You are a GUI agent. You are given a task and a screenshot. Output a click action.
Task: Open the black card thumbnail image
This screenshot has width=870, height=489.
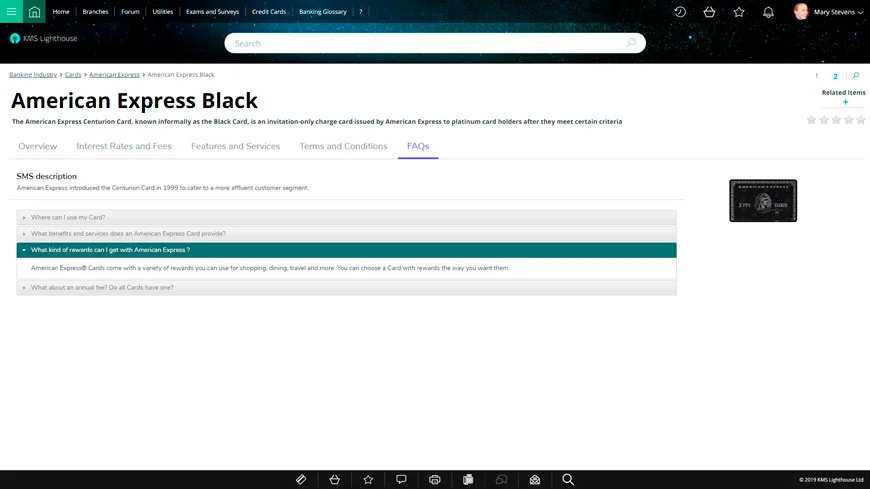click(763, 201)
